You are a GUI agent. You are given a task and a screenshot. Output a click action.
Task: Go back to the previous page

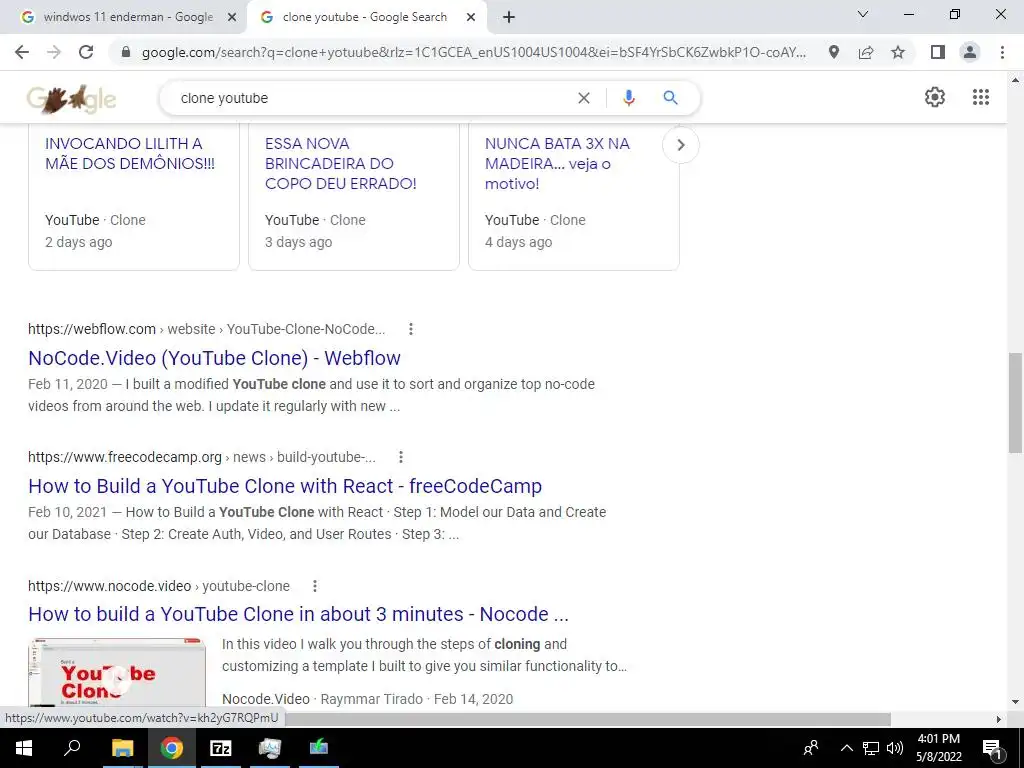point(22,52)
